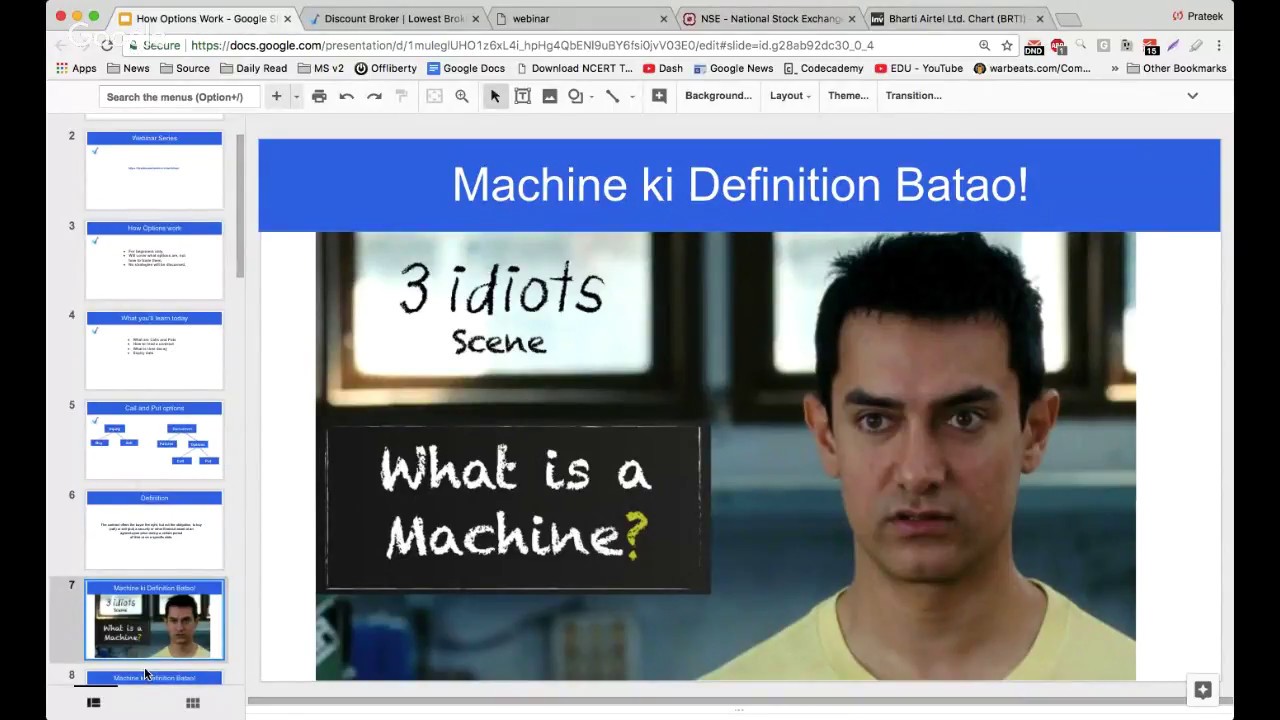This screenshot has width=1280, height=720.
Task: Switch to the Discount Broker browser tab
Action: pos(394,18)
